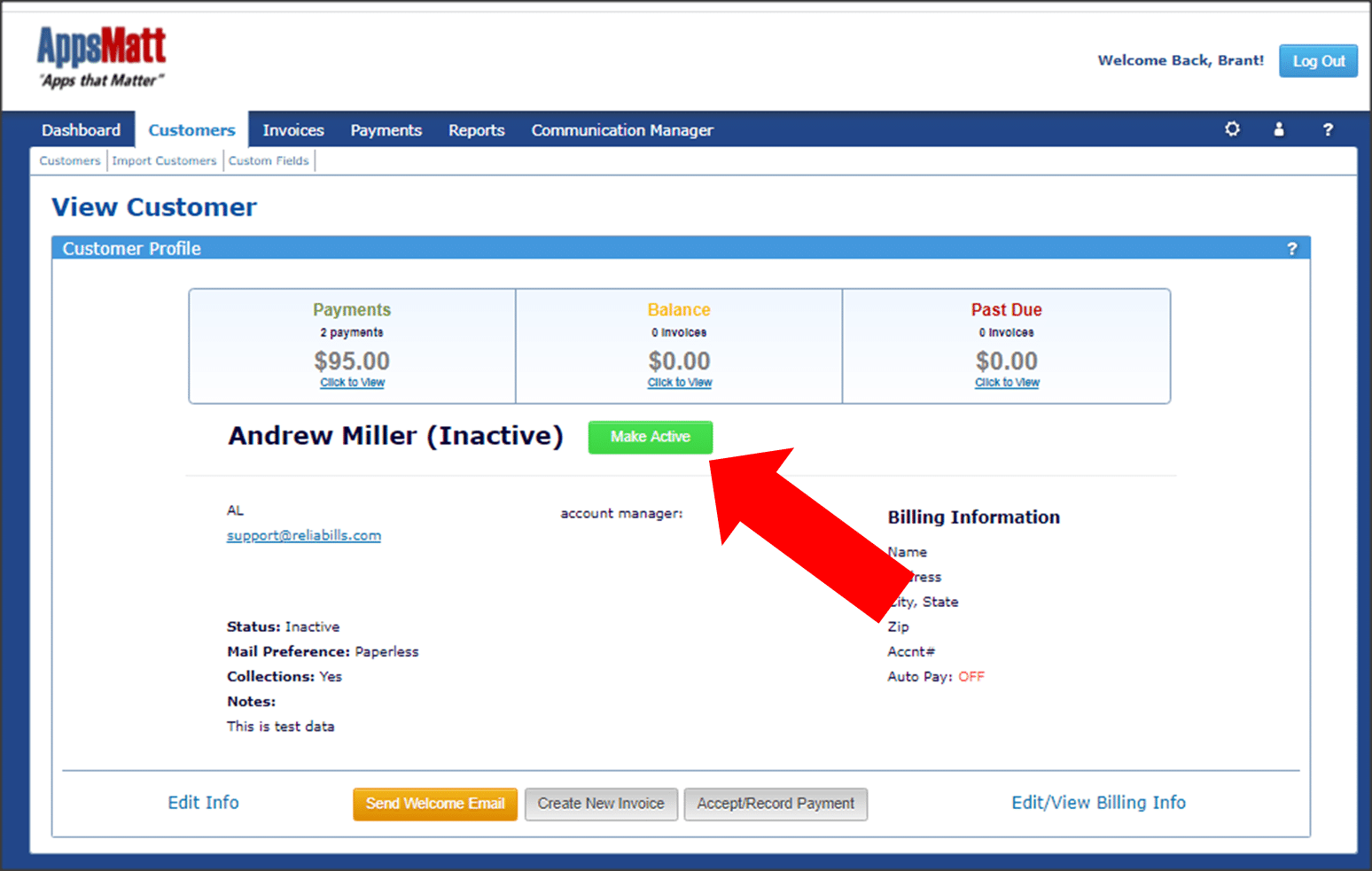Click the Payments card heading
1372x871 pixels.
(x=352, y=310)
